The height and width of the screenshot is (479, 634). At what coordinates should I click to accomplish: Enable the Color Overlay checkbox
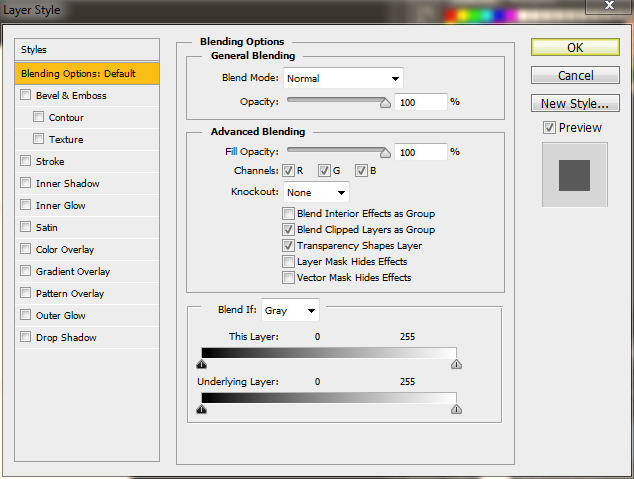point(25,249)
